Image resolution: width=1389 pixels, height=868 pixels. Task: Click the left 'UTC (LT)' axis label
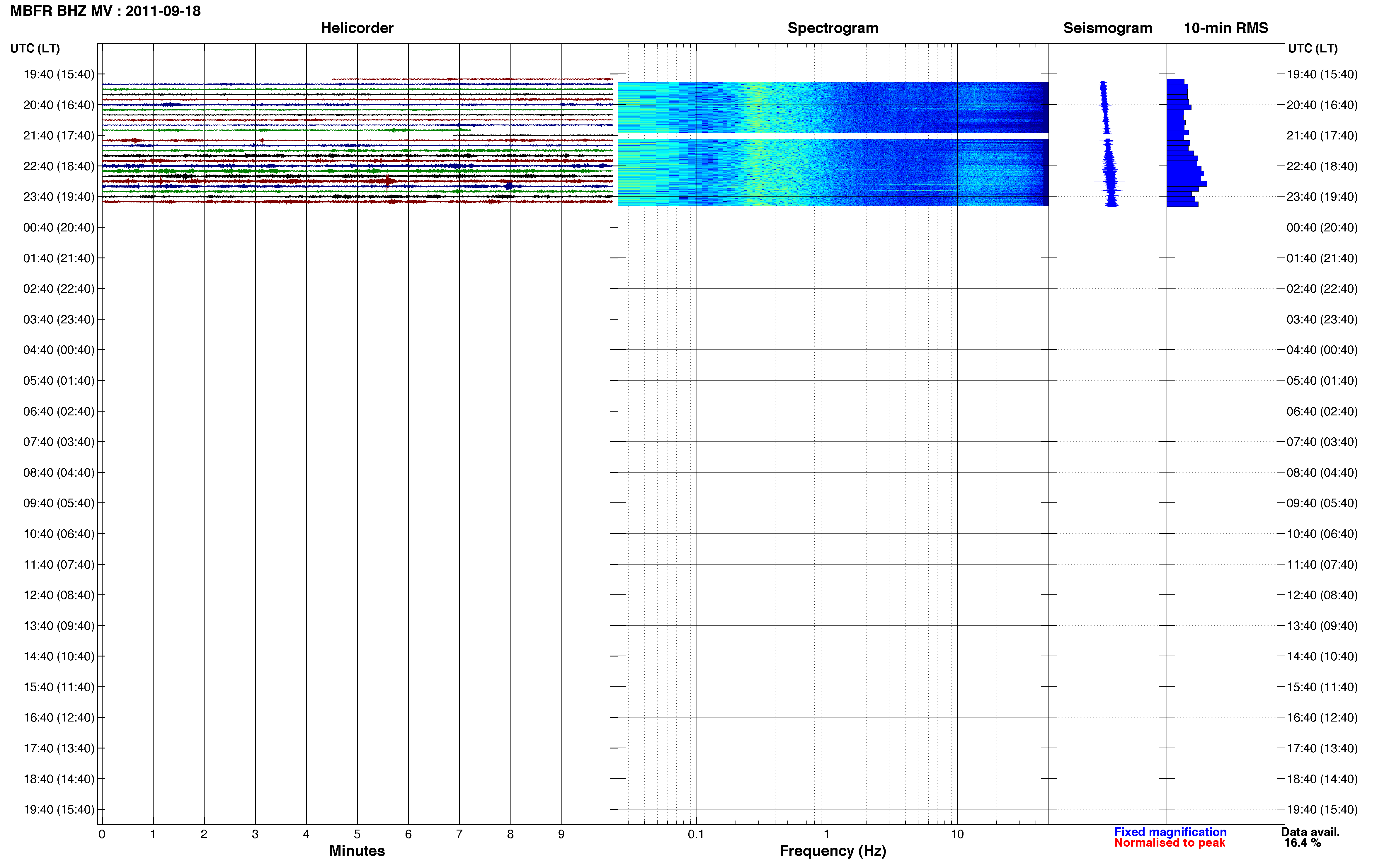(35, 48)
